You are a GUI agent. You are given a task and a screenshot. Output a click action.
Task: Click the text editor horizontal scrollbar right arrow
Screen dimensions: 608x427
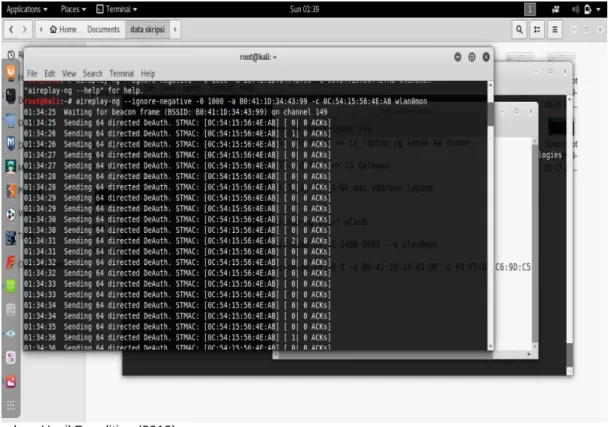coord(529,354)
